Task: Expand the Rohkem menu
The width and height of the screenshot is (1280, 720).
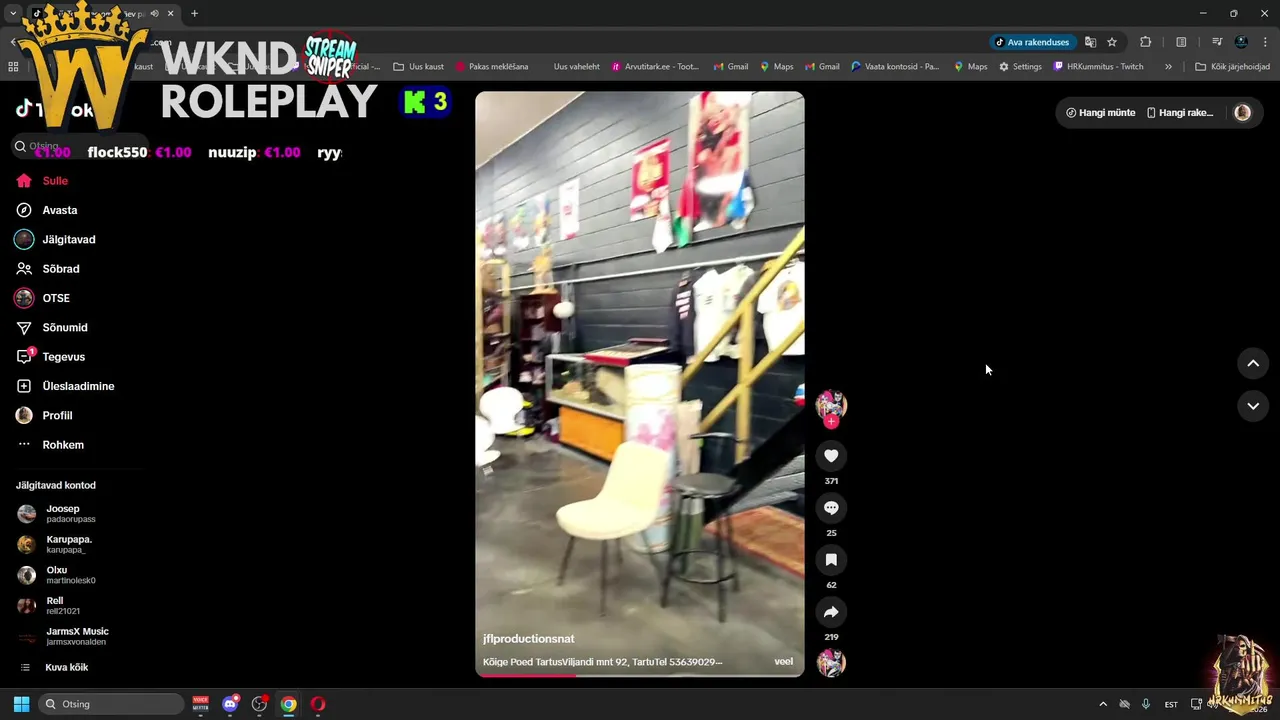Action: point(50,445)
